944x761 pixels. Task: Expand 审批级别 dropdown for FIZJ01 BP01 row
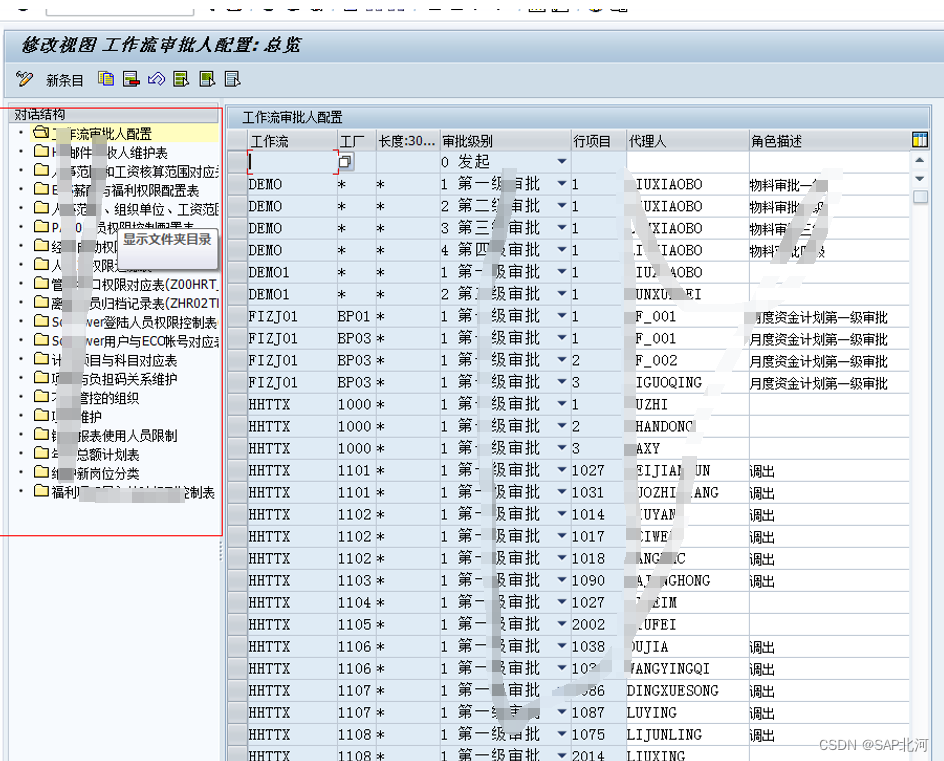(x=561, y=316)
